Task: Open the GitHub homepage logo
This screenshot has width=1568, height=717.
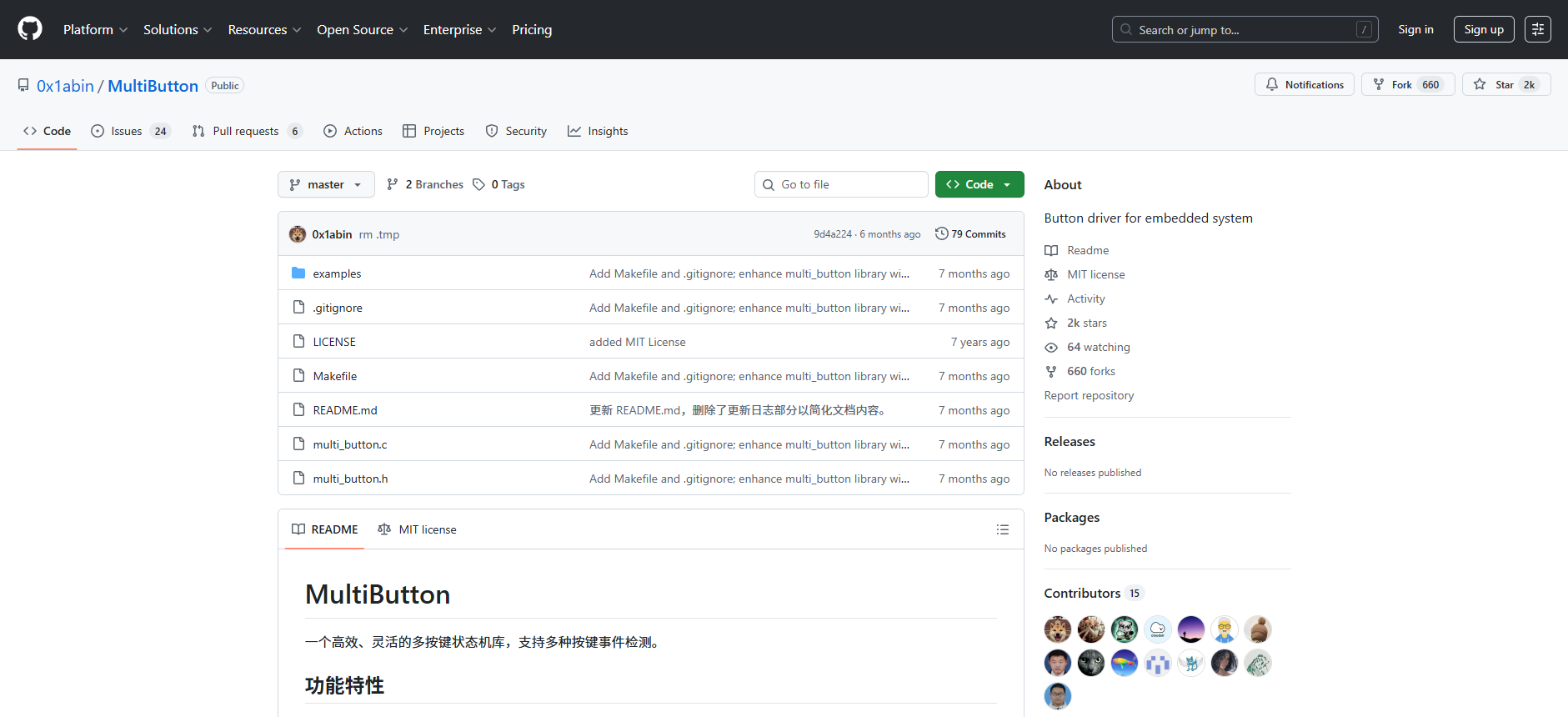Action: (30, 29)
